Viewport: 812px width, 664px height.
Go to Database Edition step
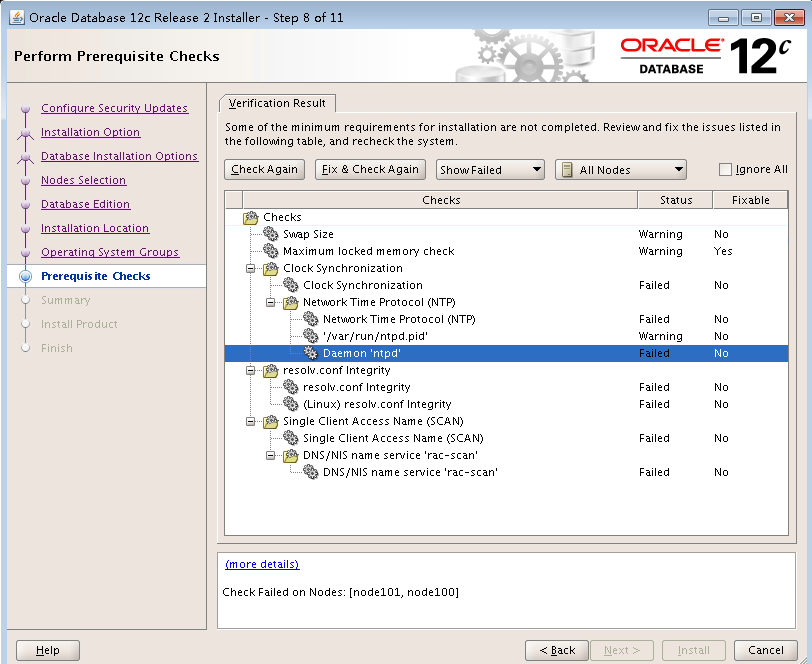(x=85, y=204)
